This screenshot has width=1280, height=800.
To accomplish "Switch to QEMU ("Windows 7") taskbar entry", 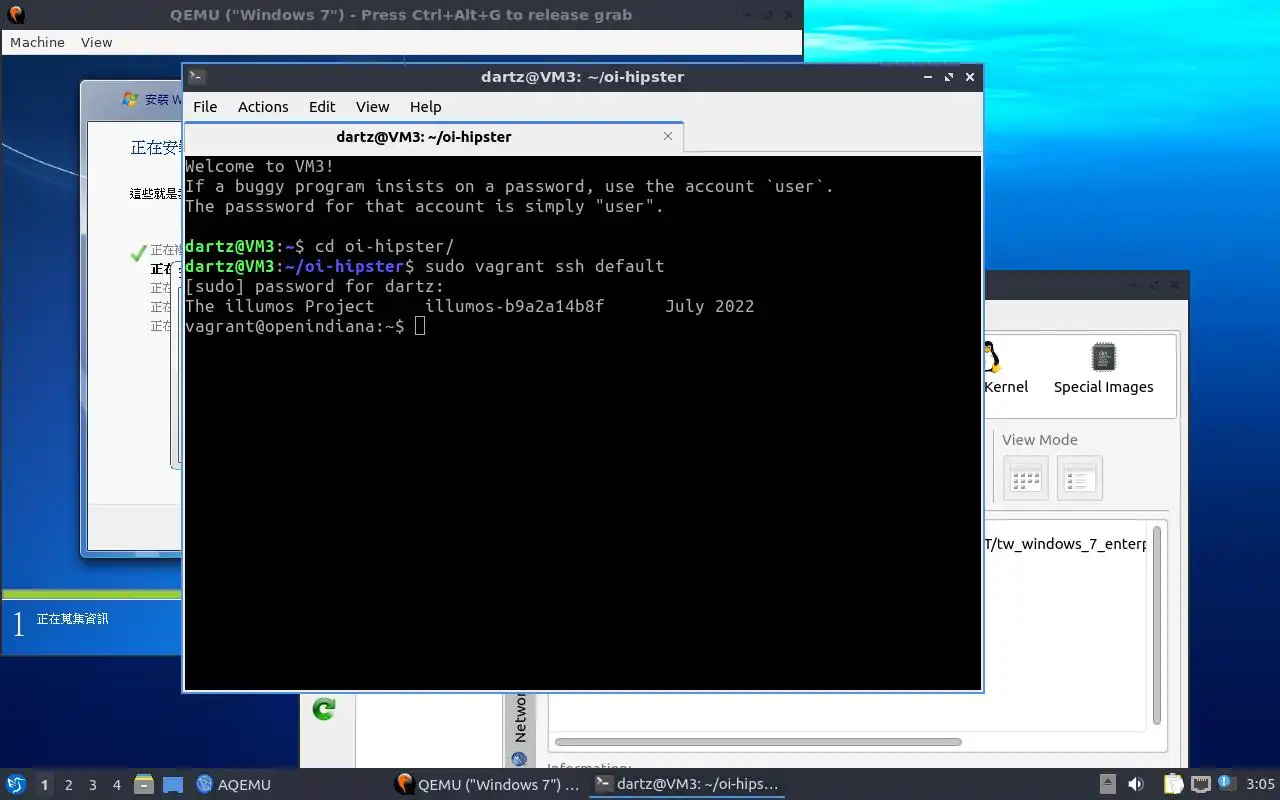I will [x=488, y=784].
